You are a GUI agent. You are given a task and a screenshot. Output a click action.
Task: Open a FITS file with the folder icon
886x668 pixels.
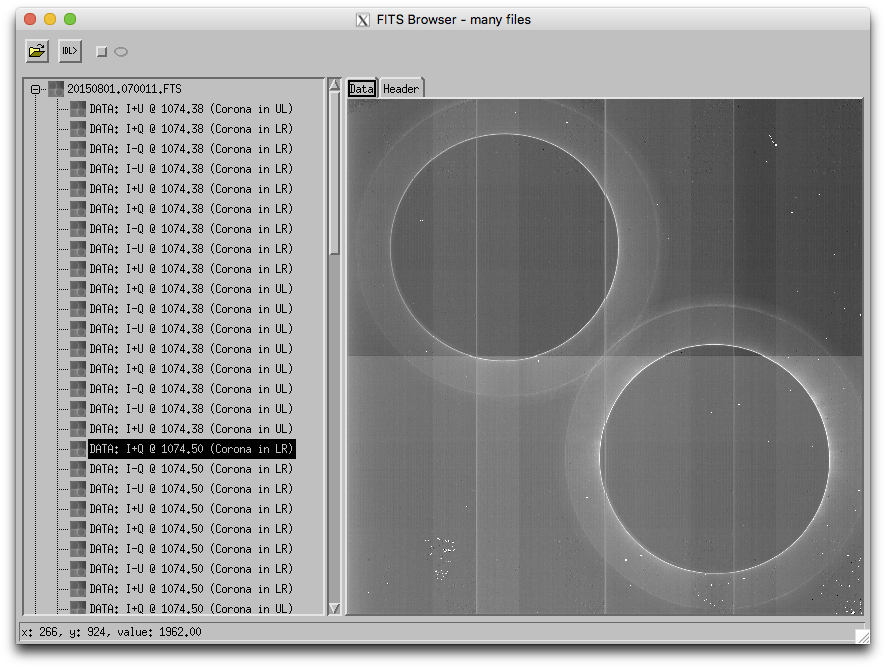[37, 51]
